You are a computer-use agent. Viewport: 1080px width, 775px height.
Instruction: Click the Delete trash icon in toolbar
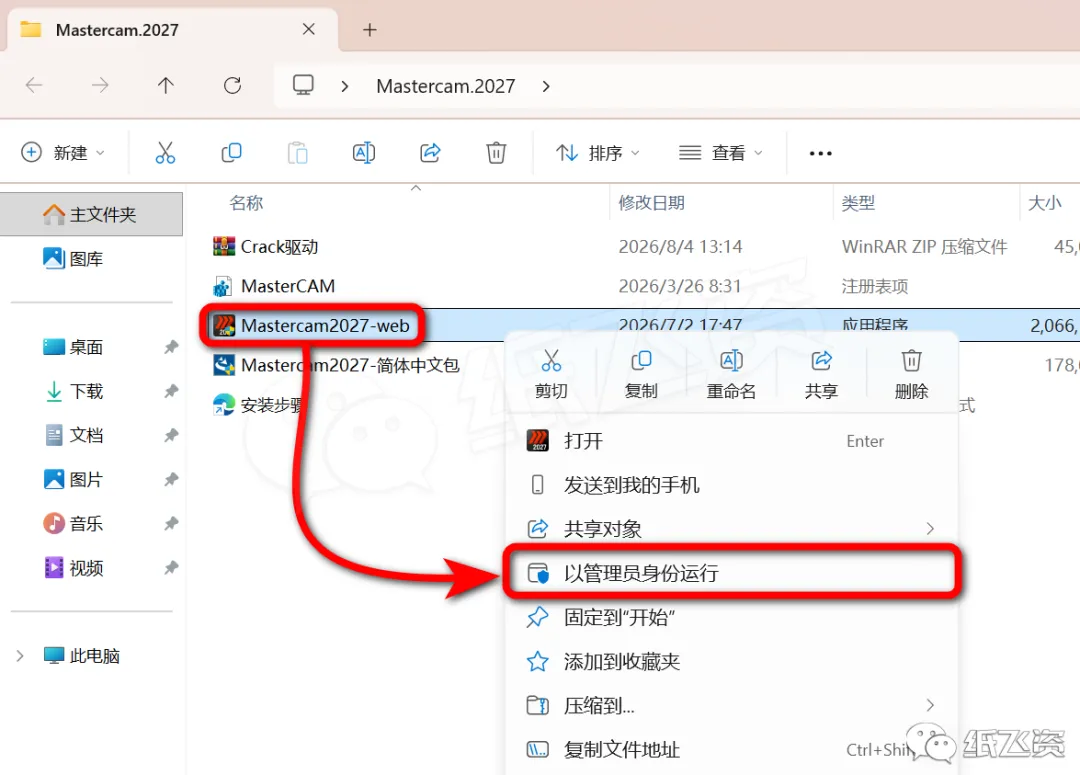click(496, 152)
